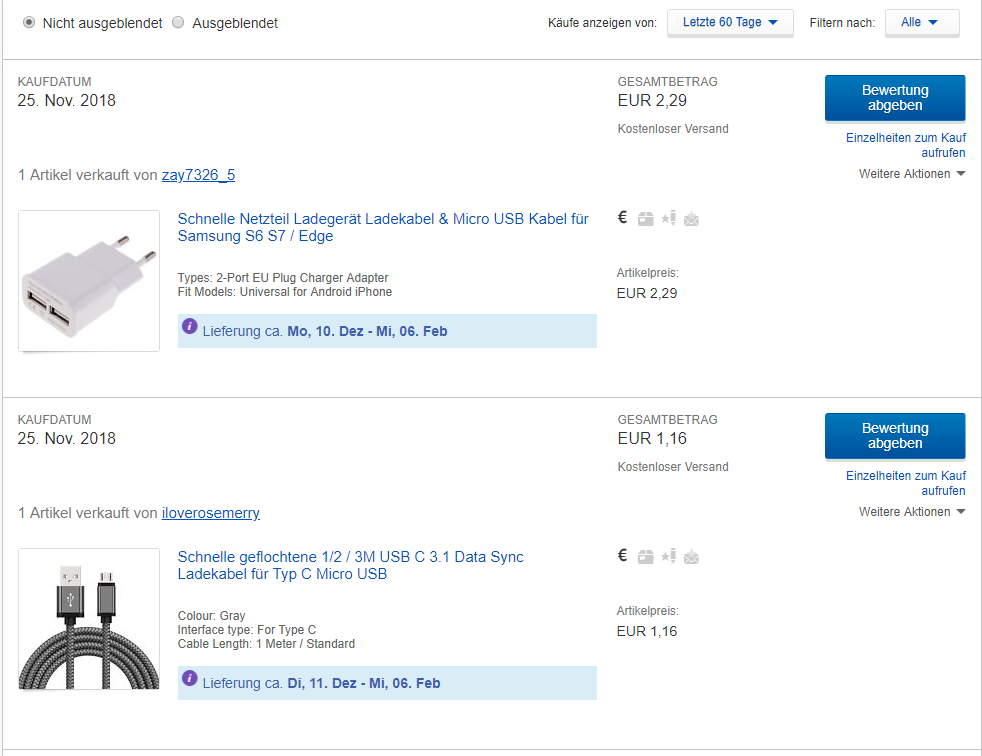Open 'Einzelheiten zum Kauf aufrufen' for the EUR 1,16 order
Image resolution: width=982 pixels, height=756 pixels.
[906, 483]
